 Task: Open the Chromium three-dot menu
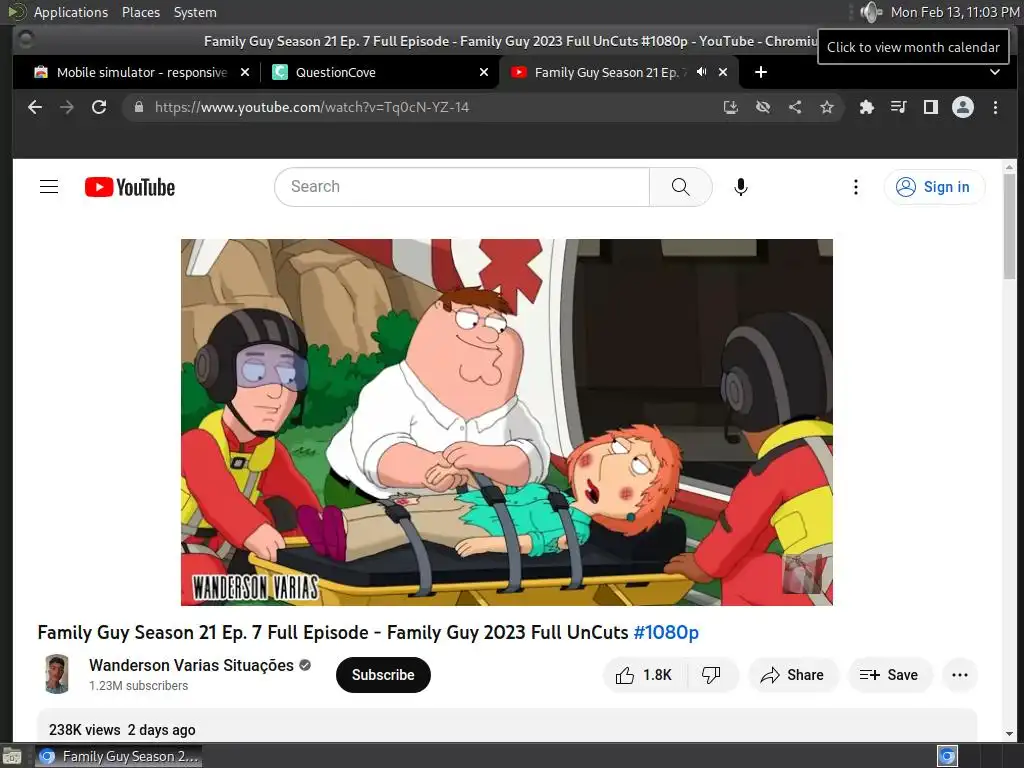pyautogui.click(x=995, y=107)
